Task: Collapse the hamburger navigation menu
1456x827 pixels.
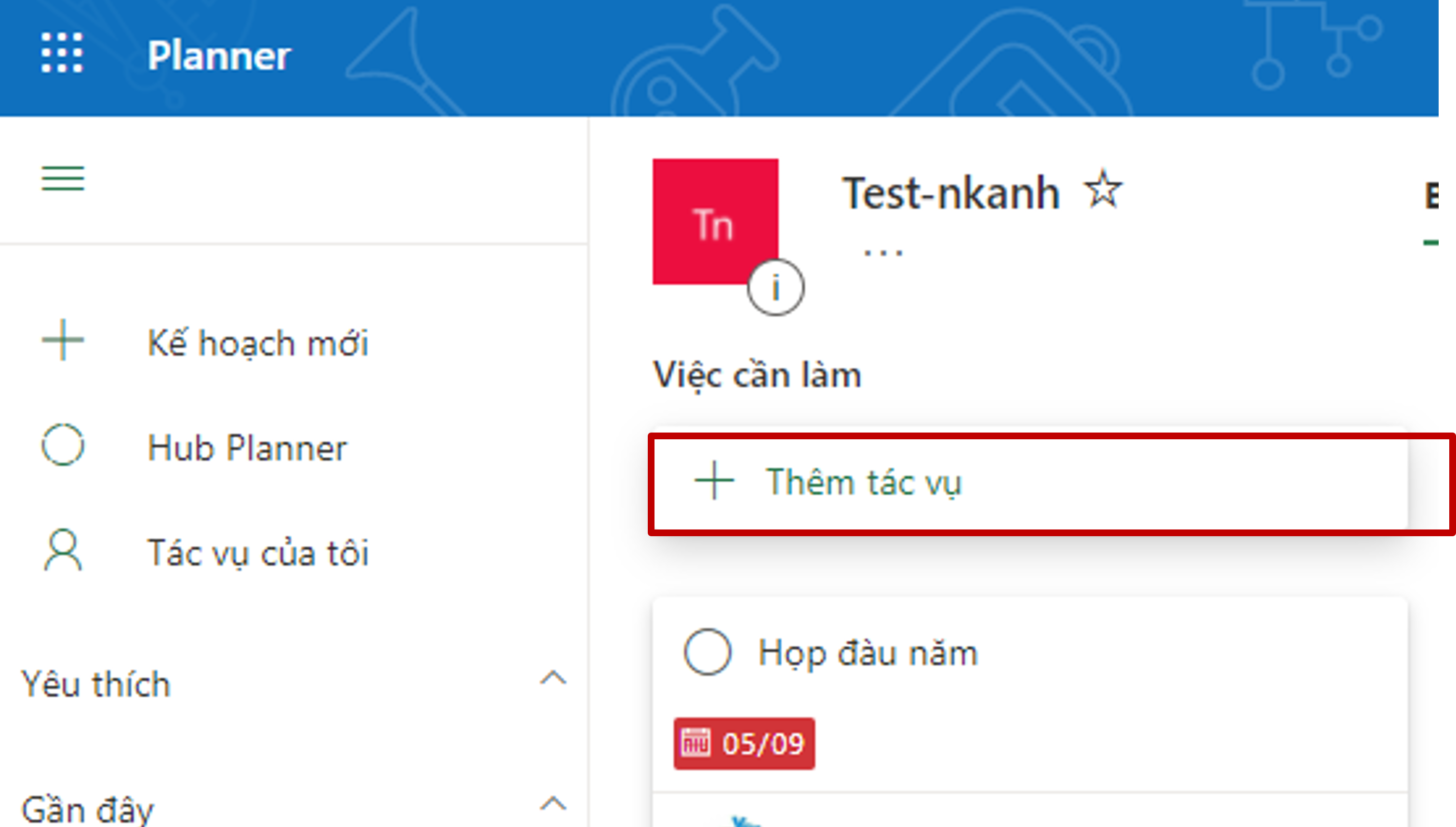Action: (x=63, y=178)
